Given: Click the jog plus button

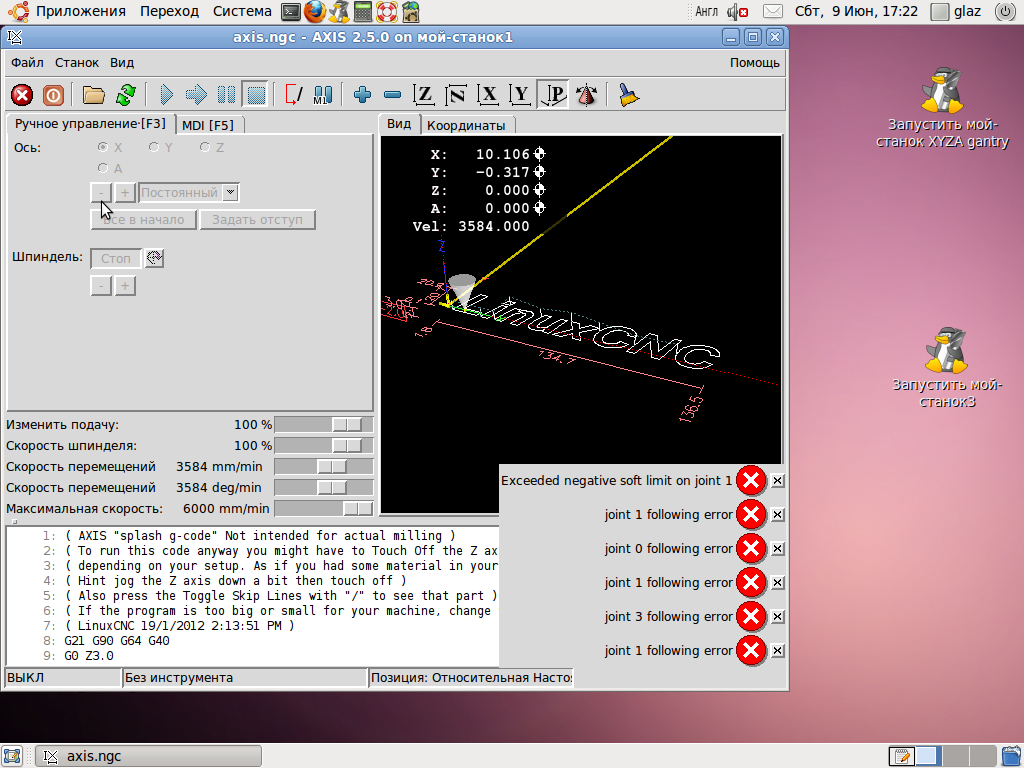Looking at the screenshot, I should tap(125, 193).
